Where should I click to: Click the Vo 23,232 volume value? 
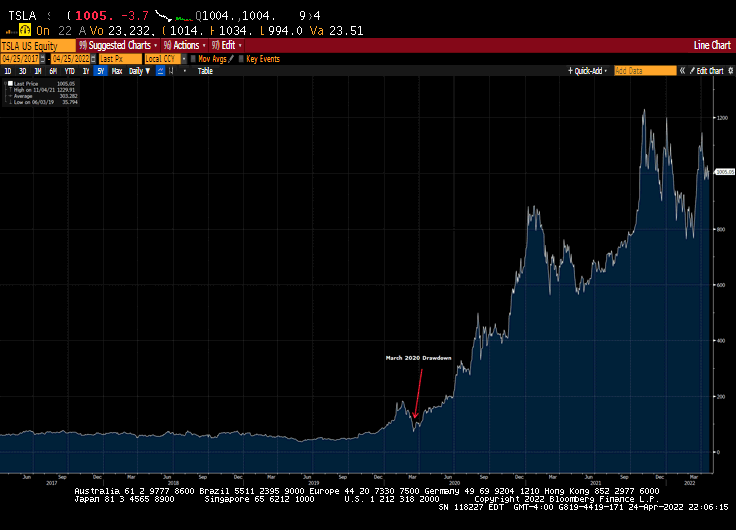pyautogui.click(x=120, y=31)
